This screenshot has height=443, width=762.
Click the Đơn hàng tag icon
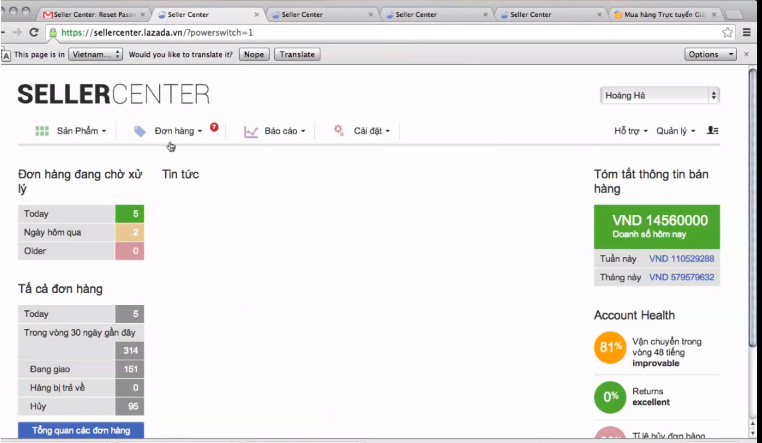(x=140, y=131)
